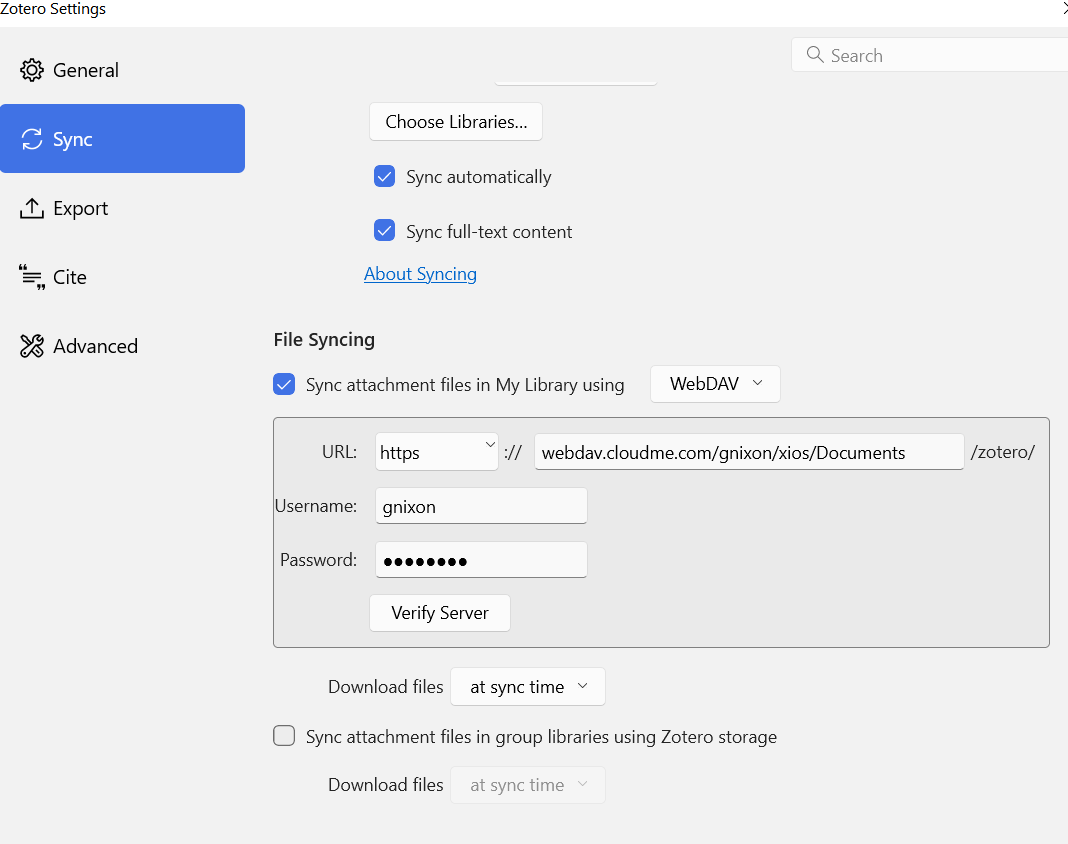Click the Choose Libraries button
Image resolution: width=1068 pixels, height=844 pixels.
coord(456,122)
